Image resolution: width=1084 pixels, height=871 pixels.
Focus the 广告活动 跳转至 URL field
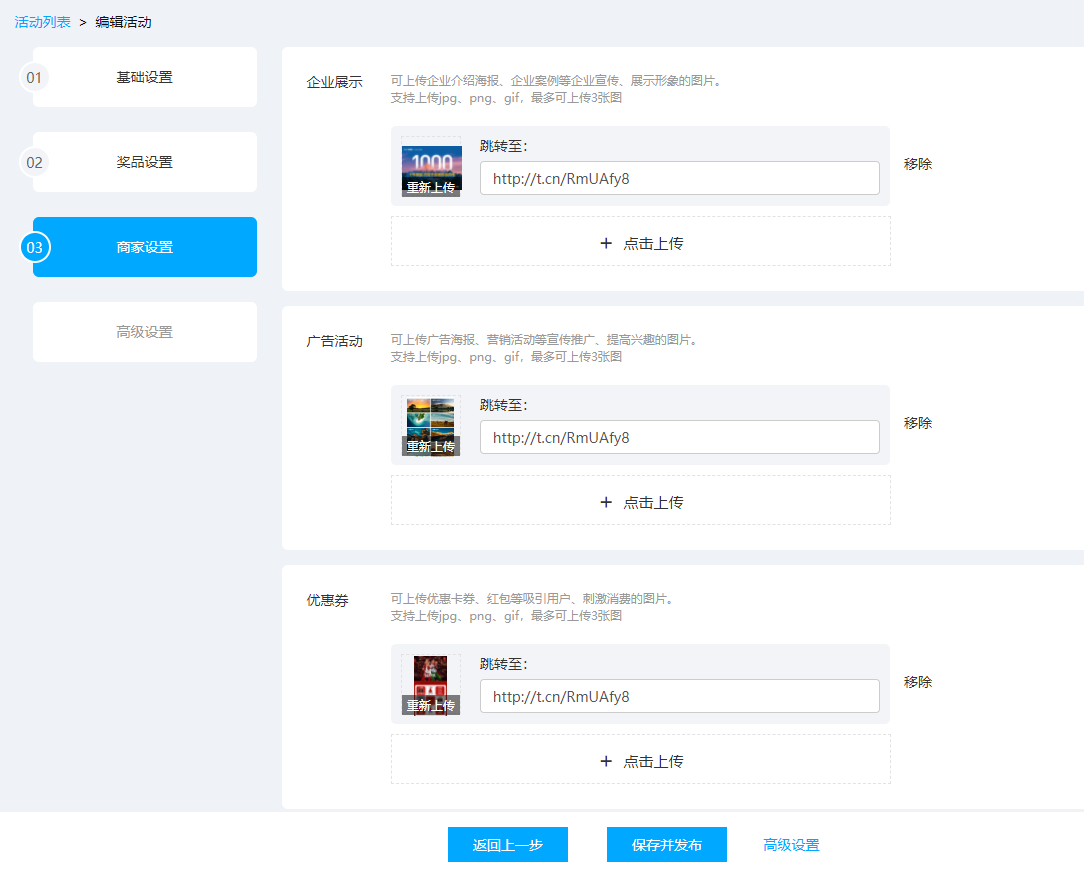679,438
